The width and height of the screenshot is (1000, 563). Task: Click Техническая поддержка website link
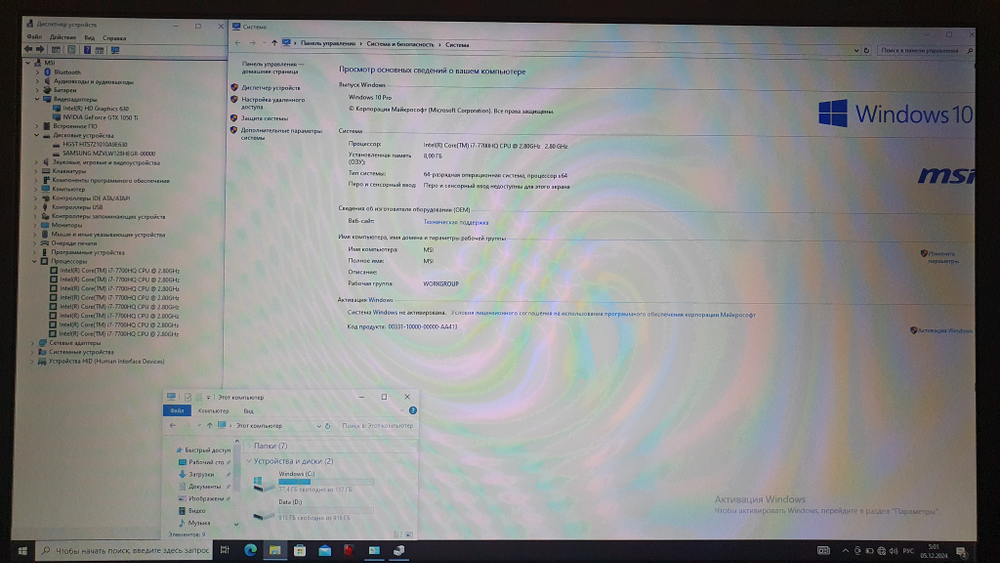click(456, 222)
